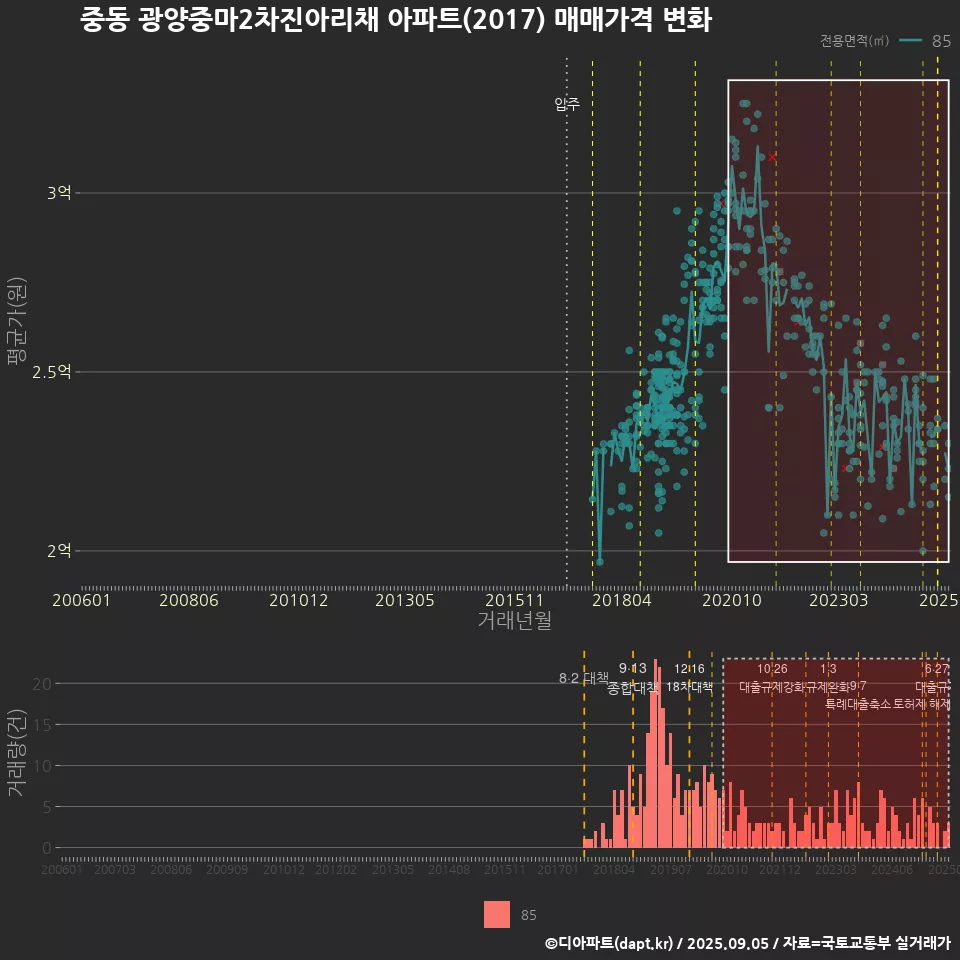Click the '6·27' policy date label
Screen dimensions: 960x960
pyautogui.click(x=937, y=669)
